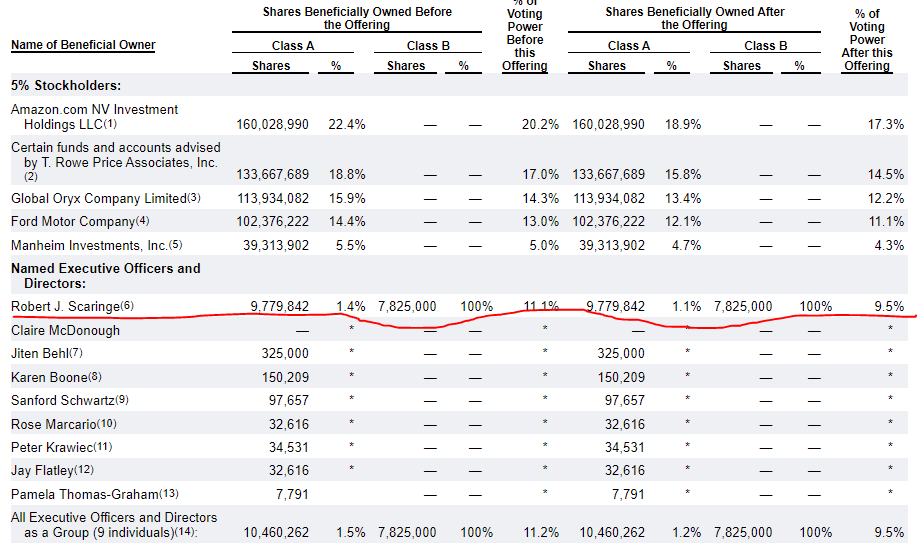Click the 'Jay Flatley' row name
The image size is (917, 553).
[x=42, y=471]
